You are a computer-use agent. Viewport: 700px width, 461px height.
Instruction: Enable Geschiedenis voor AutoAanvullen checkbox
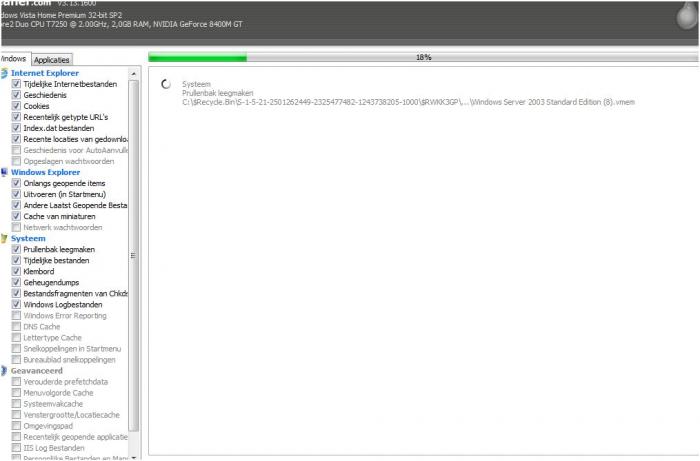pos(17,150)
